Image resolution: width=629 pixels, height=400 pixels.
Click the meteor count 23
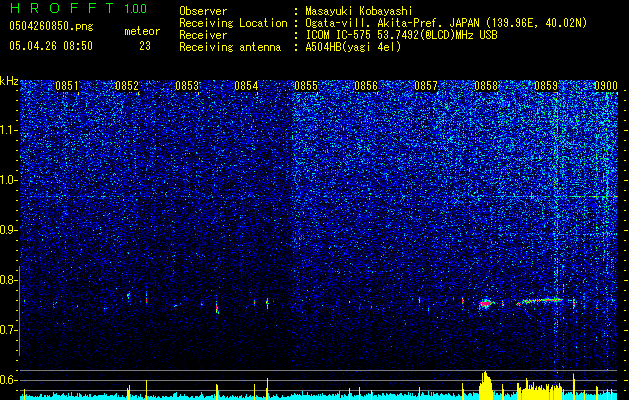[145, 46]
